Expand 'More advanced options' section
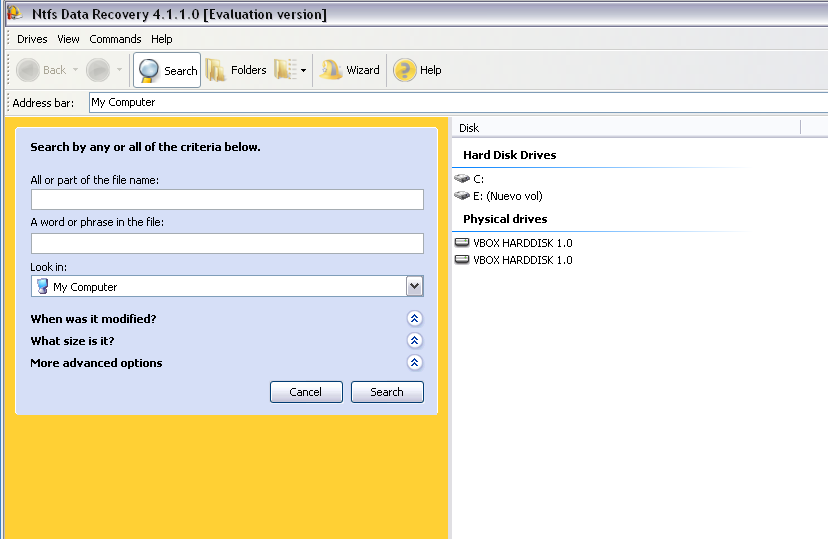 (415, 363)
